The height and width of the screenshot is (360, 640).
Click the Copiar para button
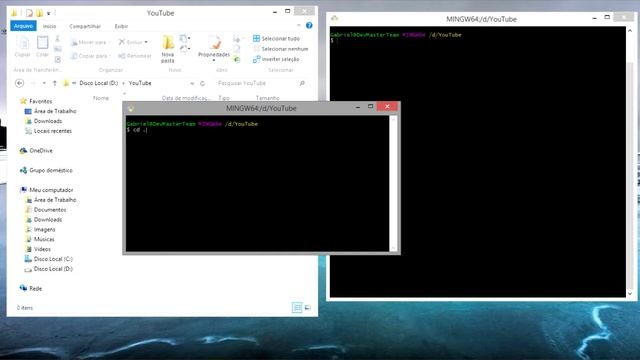pyautogui.click(x=90, y=56)
